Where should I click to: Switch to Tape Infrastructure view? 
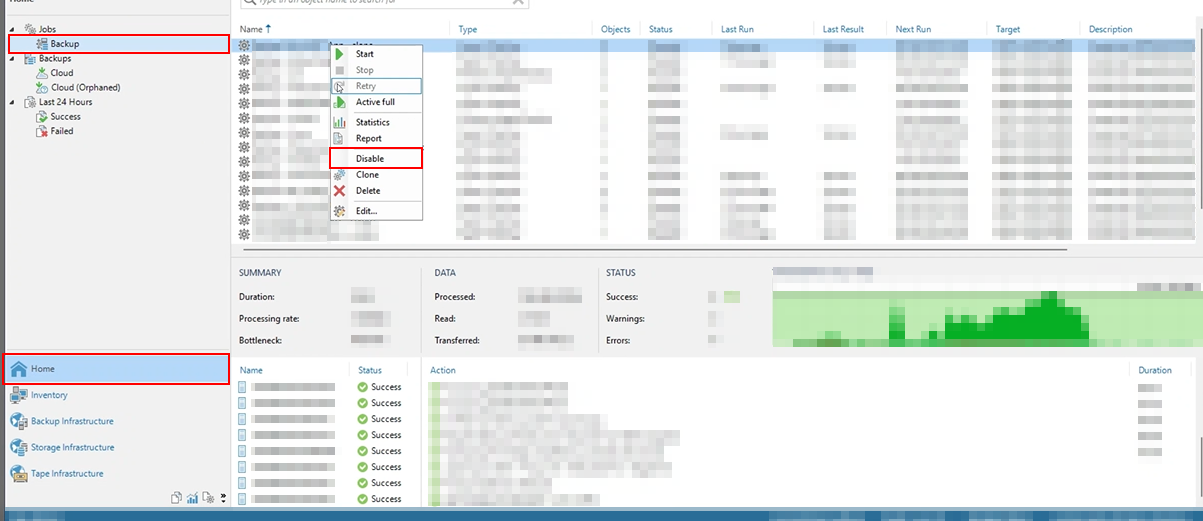pyautogui.click(x=116, y=473)
